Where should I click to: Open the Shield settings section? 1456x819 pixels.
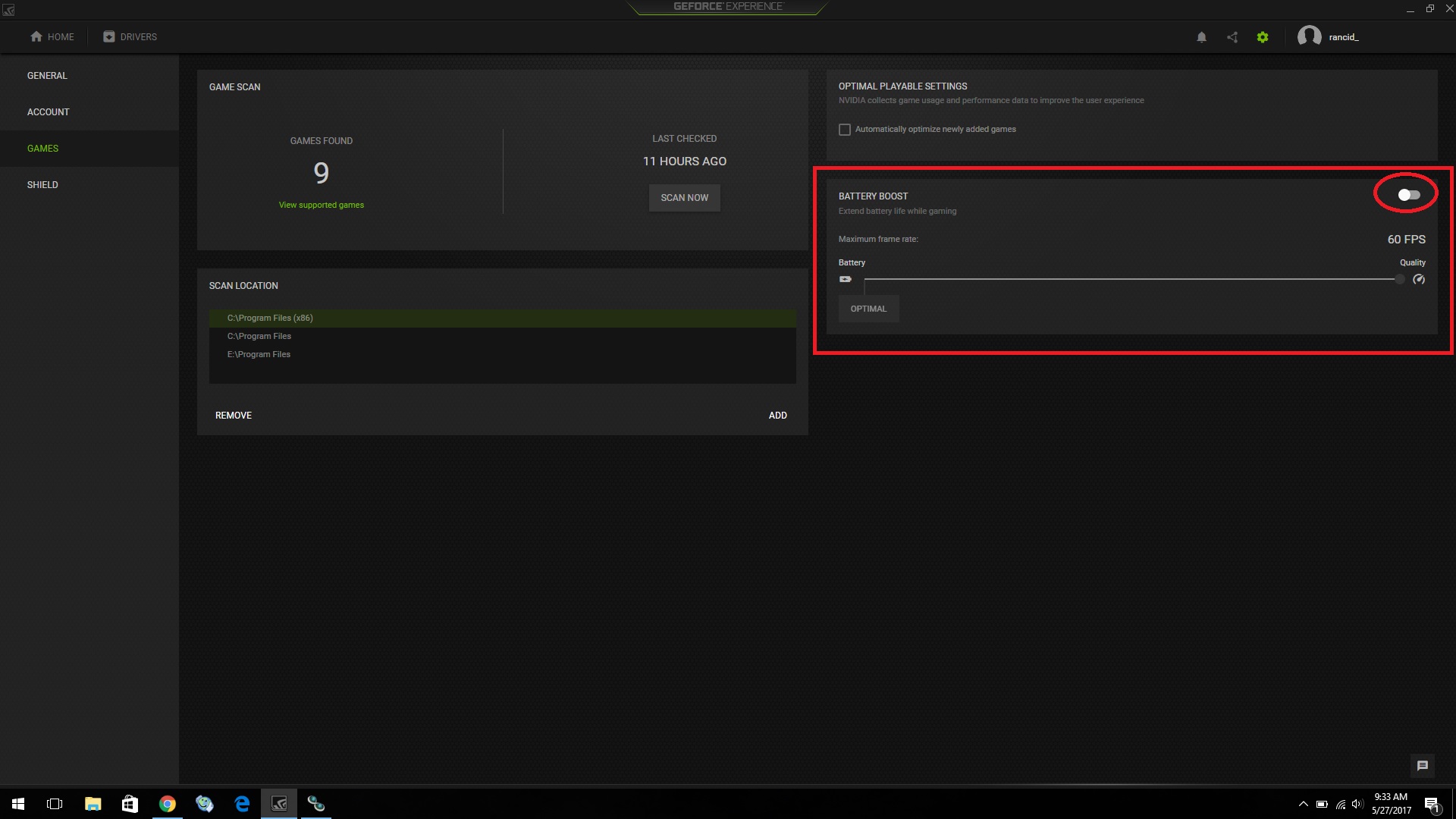click(x=42, y=185)
